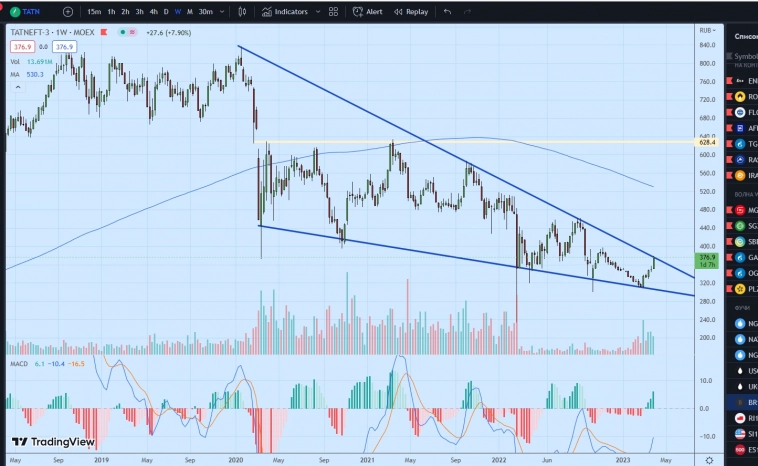Collapse the indicator legend with chevron
This screenshot has width=758, height=466.
point(18,87)
